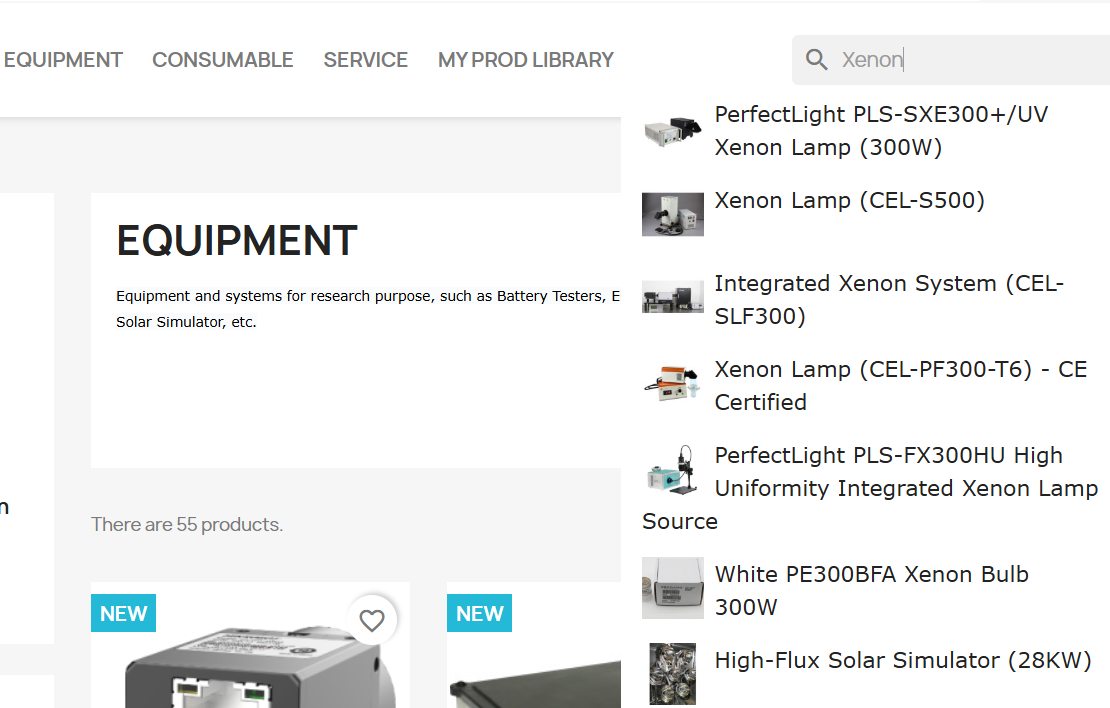The height and width of the screenshot is (708, 1110).
Task: Click the search field containing Xenon
Action: pos(951,59)
